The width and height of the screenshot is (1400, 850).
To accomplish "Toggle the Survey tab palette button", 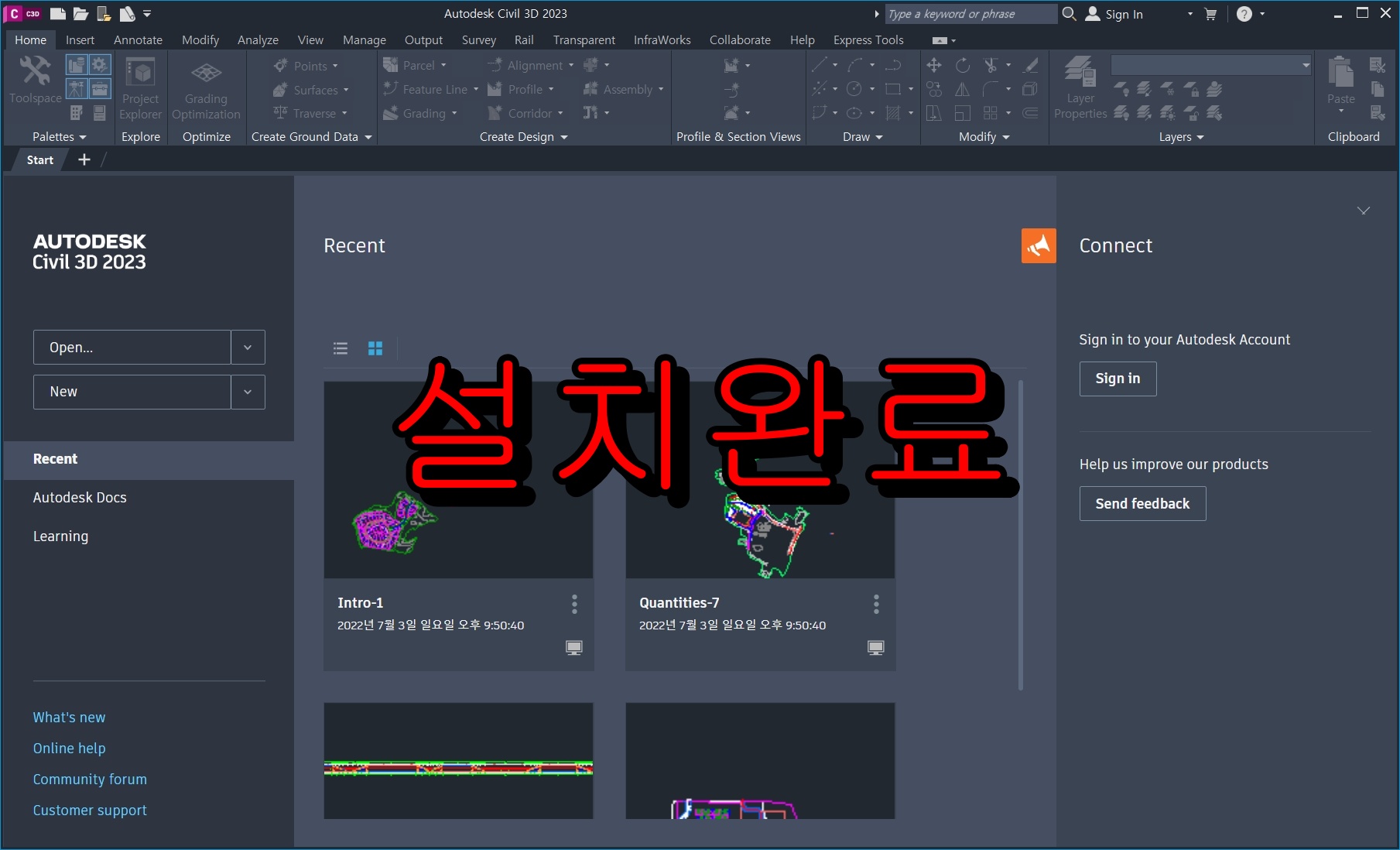I will tap(77, 89).
